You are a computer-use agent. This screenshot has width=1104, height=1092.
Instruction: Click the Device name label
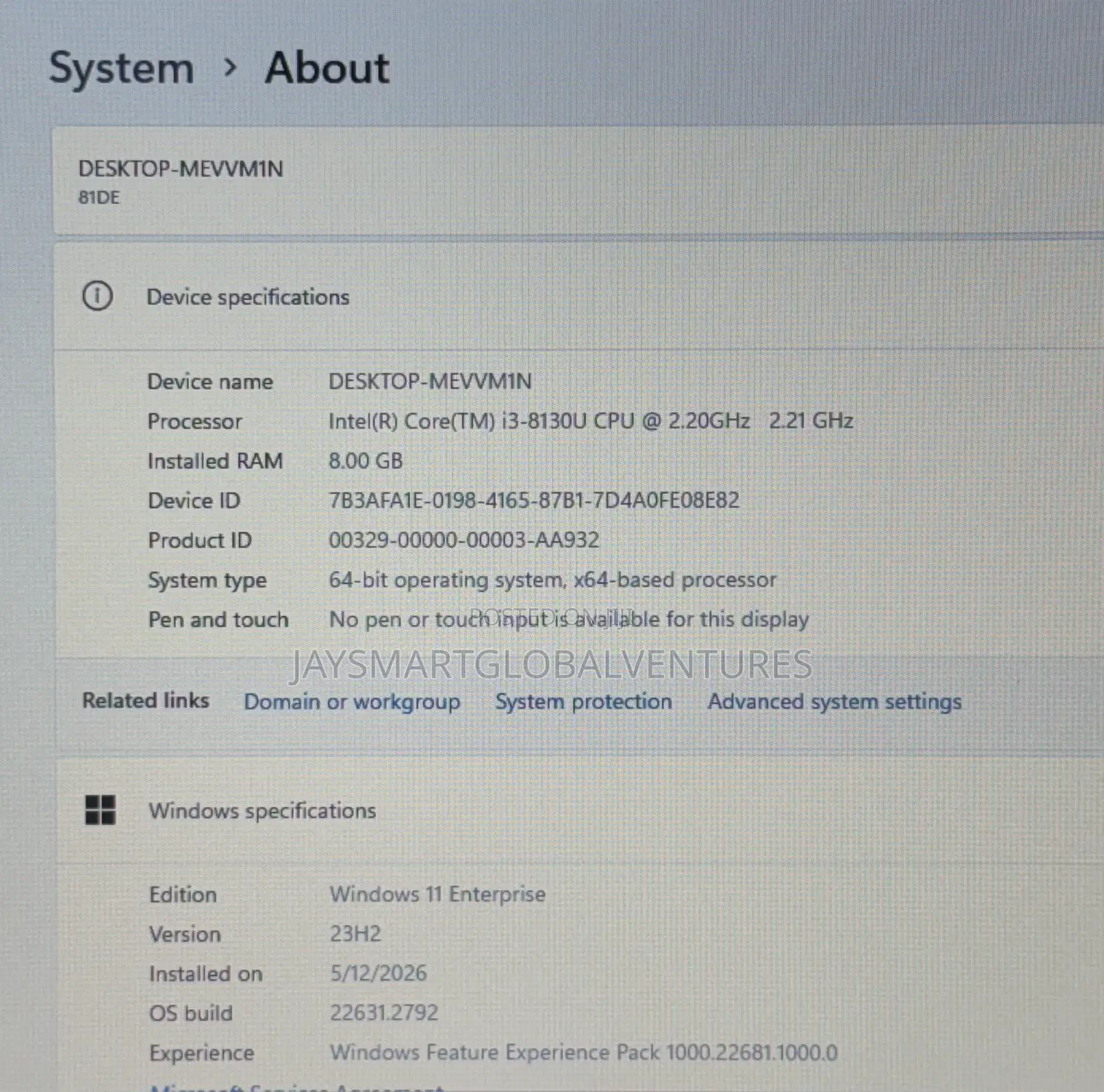(210, 381)
